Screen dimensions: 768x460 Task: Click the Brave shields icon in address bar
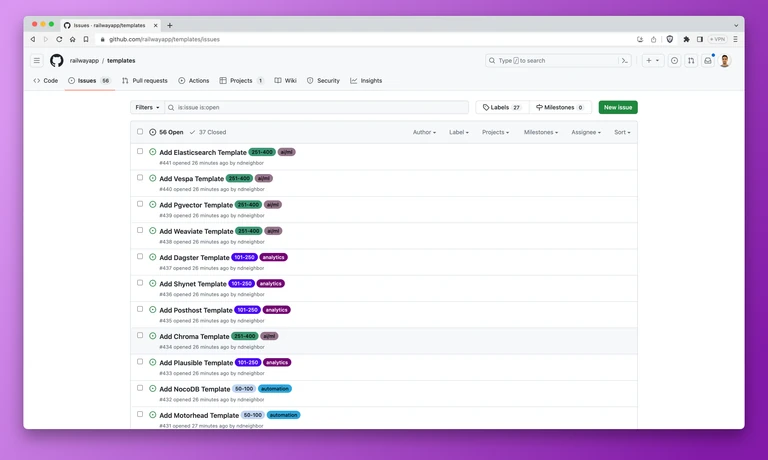pyautogui.click(x=670, y=39)
